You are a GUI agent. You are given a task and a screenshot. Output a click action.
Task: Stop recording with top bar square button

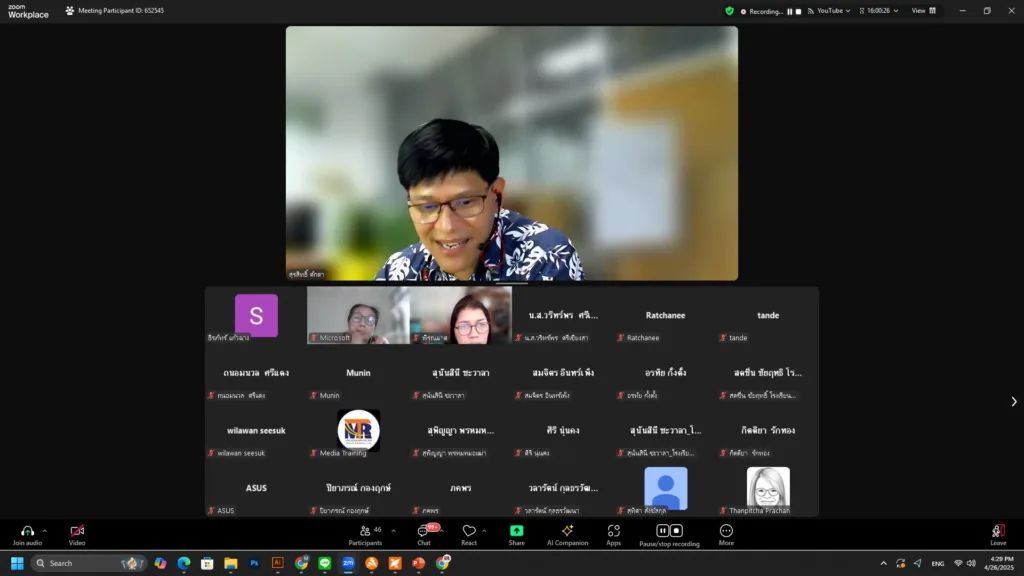pos(799,11)
